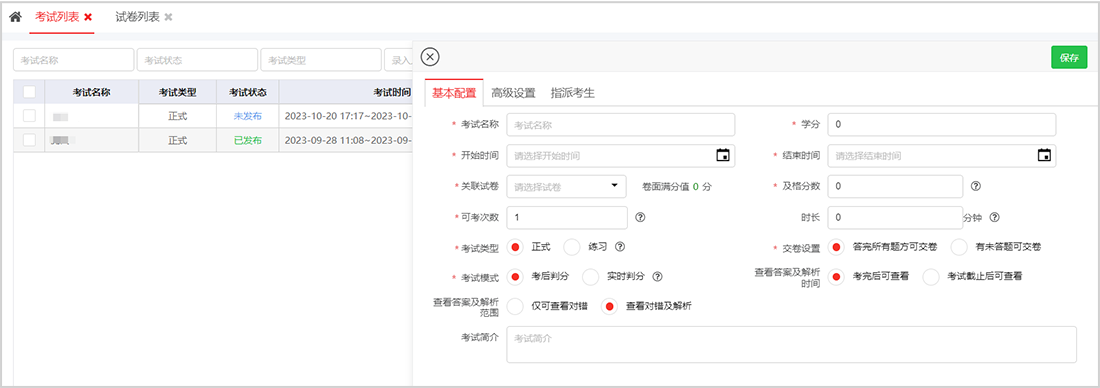Select the 练习 exam type radio

[x=572, y=247]
